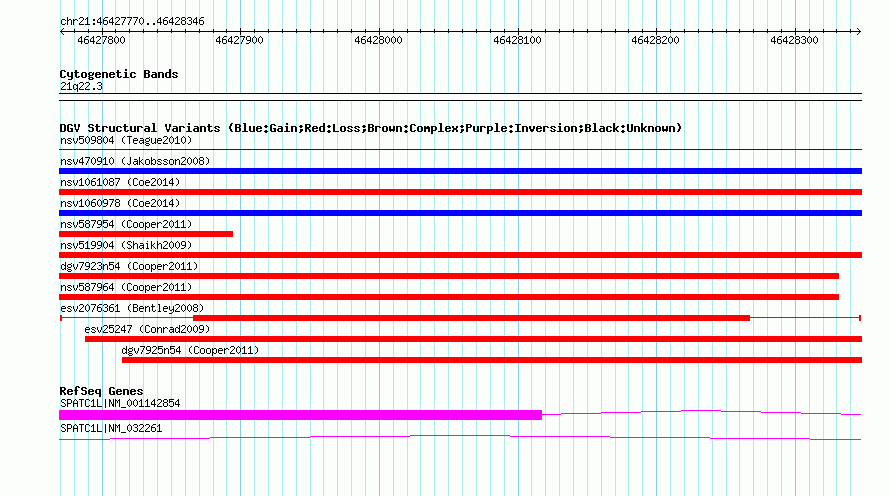Click the thin blue nsv509804 variant line

(x=460, y=150)
